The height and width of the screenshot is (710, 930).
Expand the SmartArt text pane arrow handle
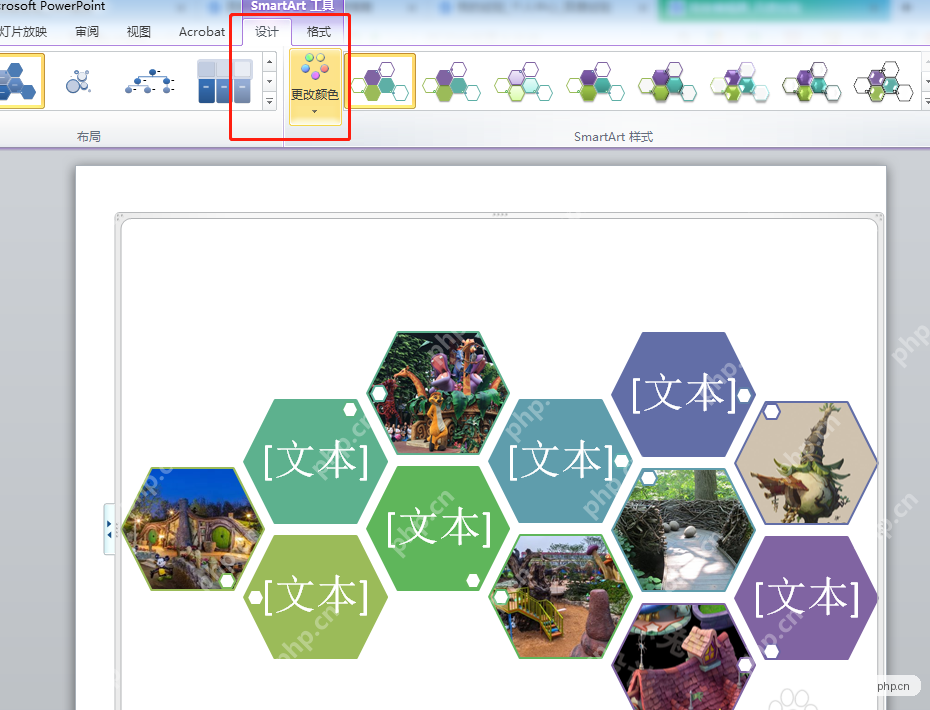109,529
